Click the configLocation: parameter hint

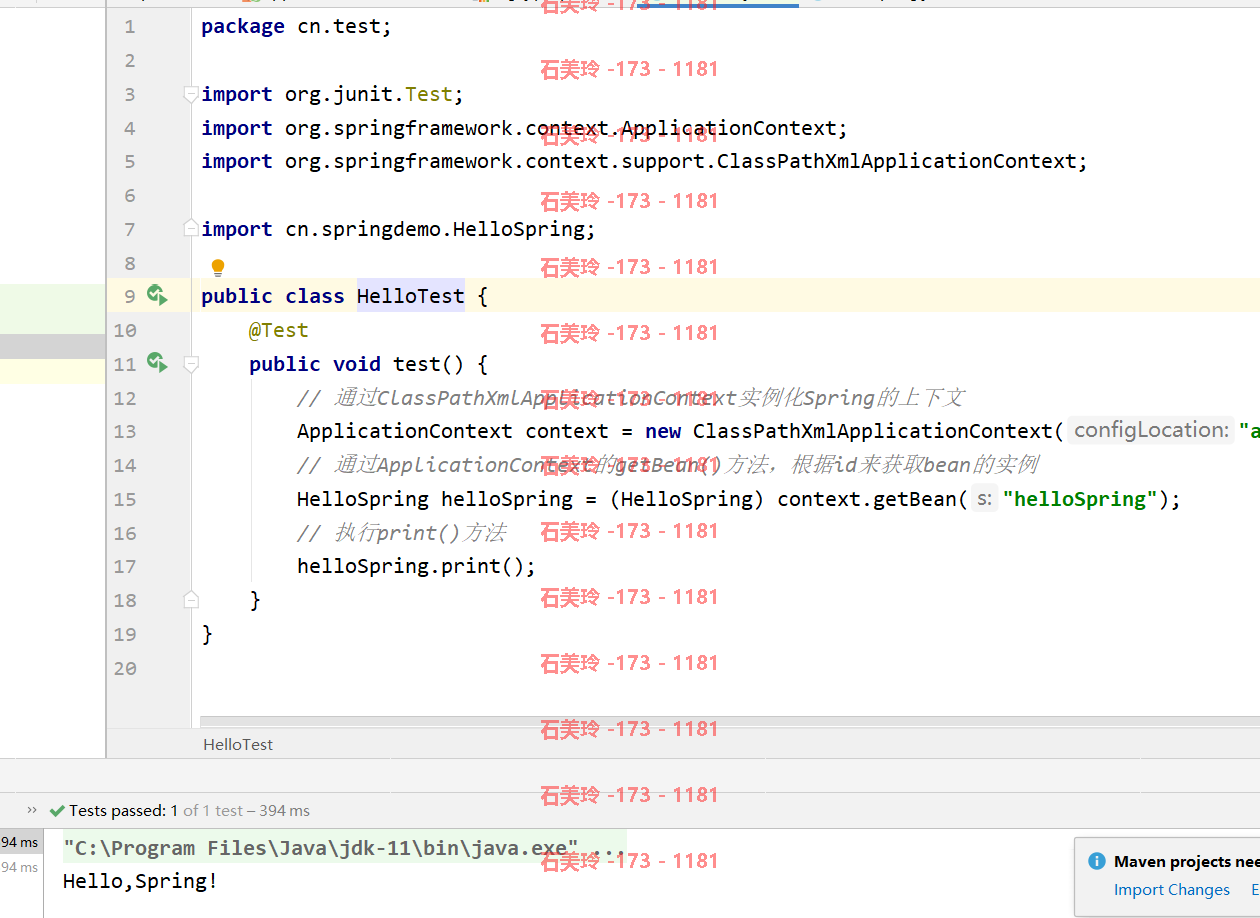click(1150, 431)
